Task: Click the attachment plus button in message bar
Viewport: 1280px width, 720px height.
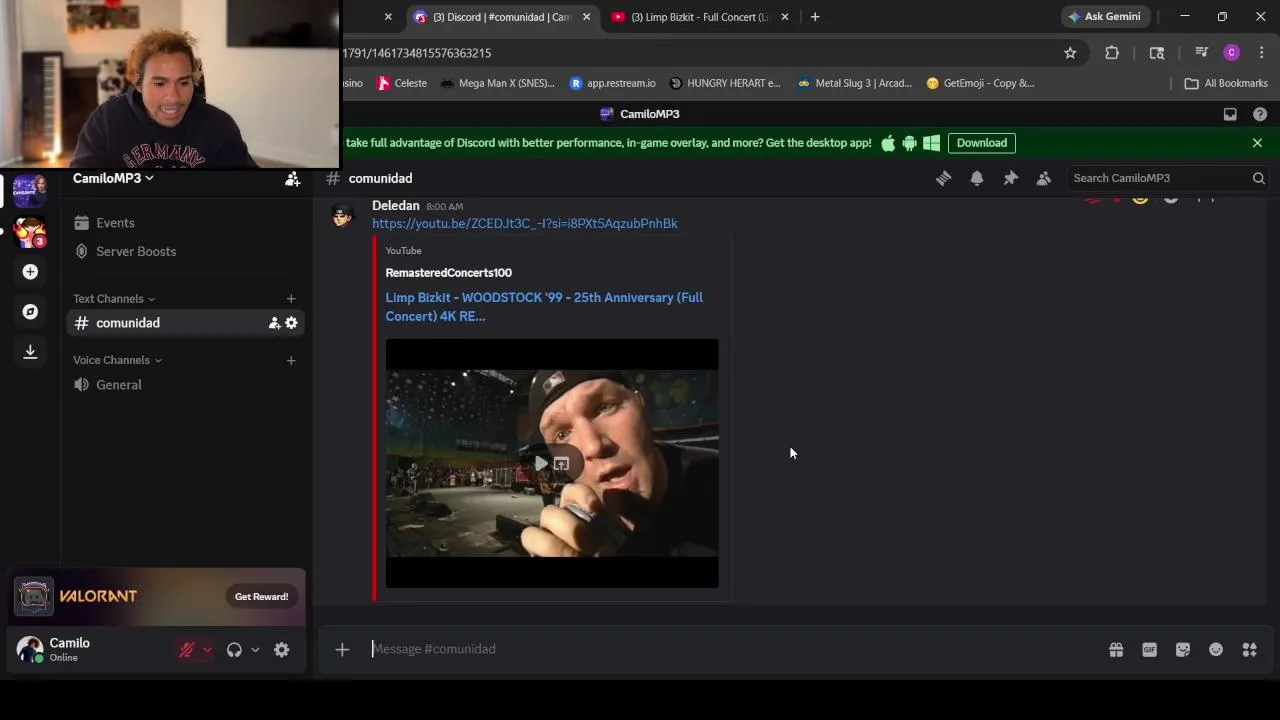Action: coord(342,650)
